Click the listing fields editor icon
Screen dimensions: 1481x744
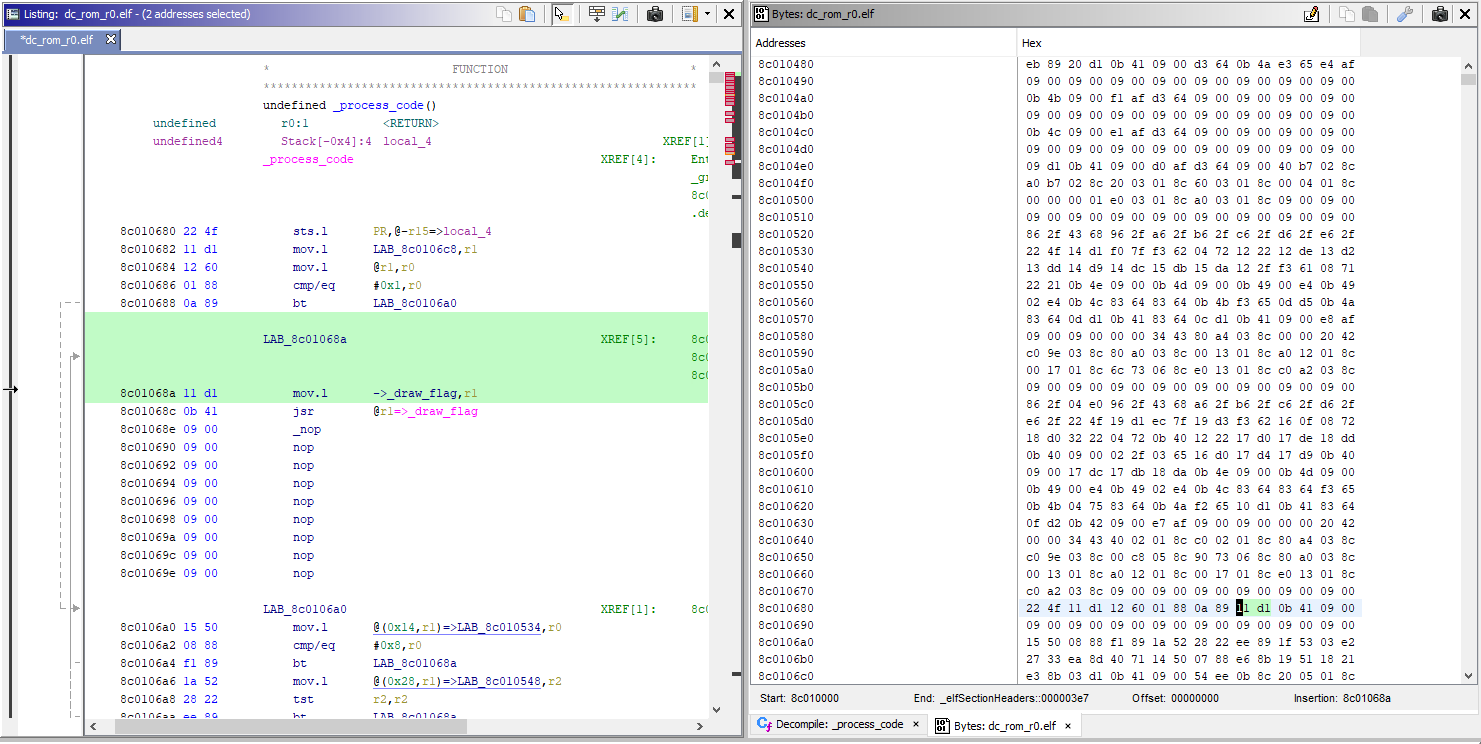tap(689, 14)
